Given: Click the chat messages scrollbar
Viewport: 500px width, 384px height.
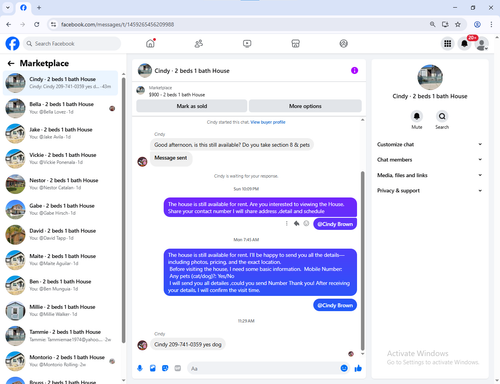Looking at the screenshot, I should (363, 261).
